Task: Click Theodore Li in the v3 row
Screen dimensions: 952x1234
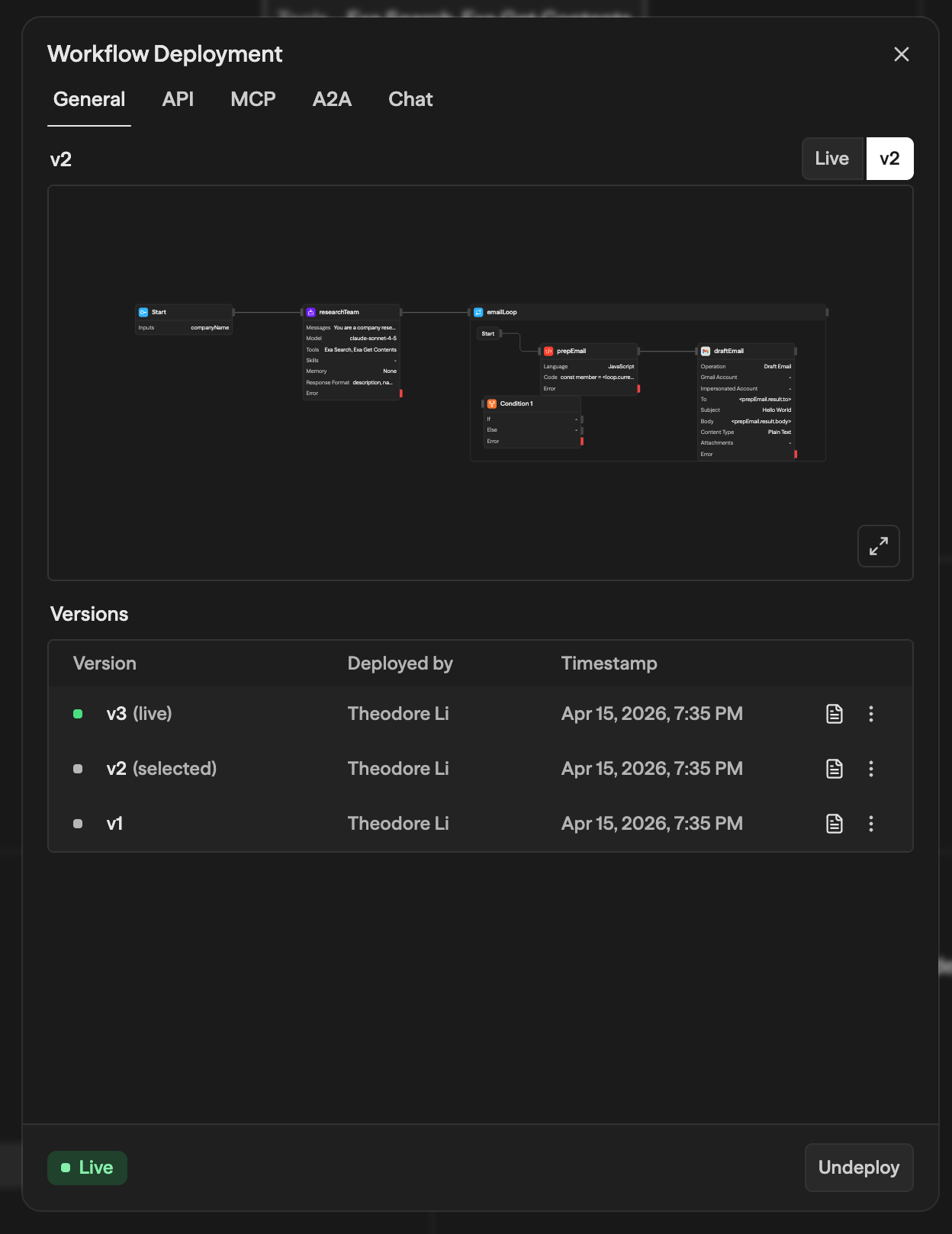Action: (398, 714)
